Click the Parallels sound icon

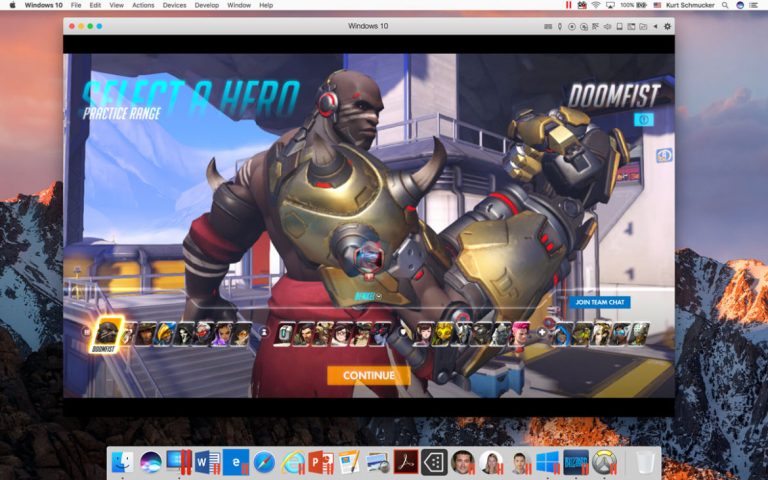click(x=607, y=26)
